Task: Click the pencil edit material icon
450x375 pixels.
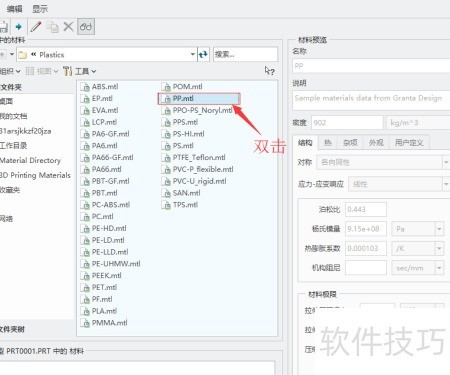Action: click(x=36, y=27)
